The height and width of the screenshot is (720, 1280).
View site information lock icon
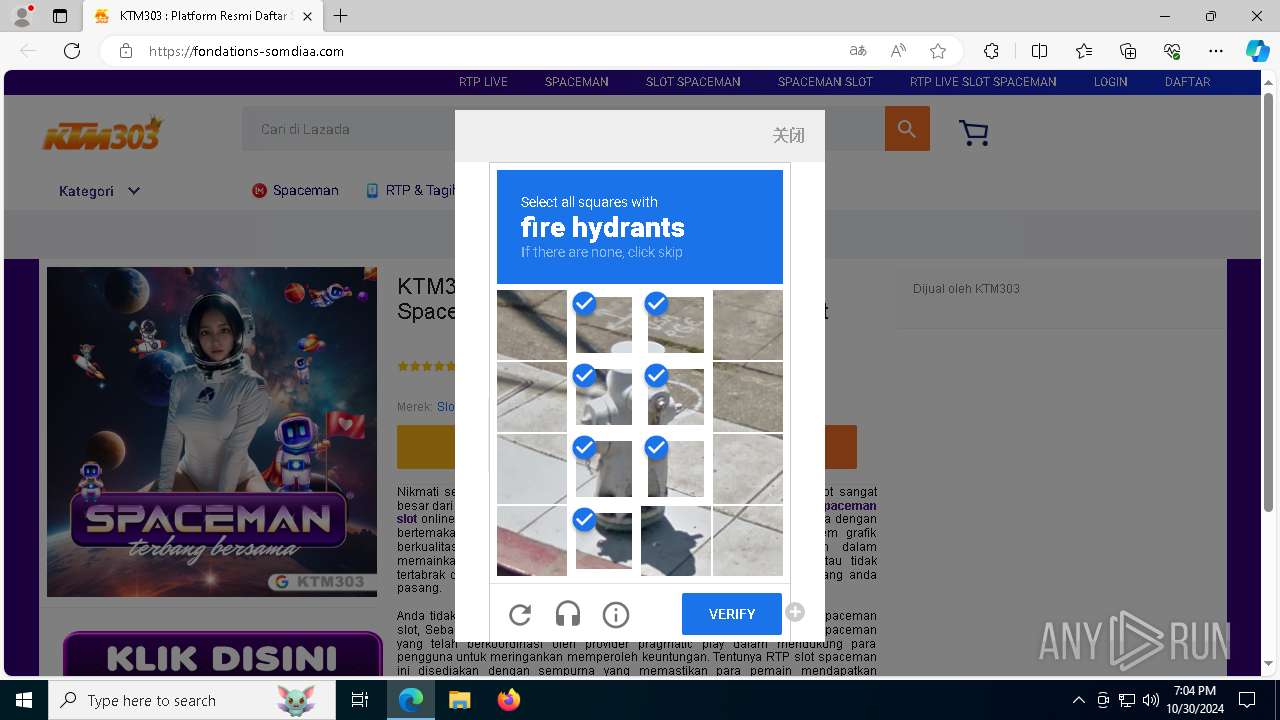(126, 51)
